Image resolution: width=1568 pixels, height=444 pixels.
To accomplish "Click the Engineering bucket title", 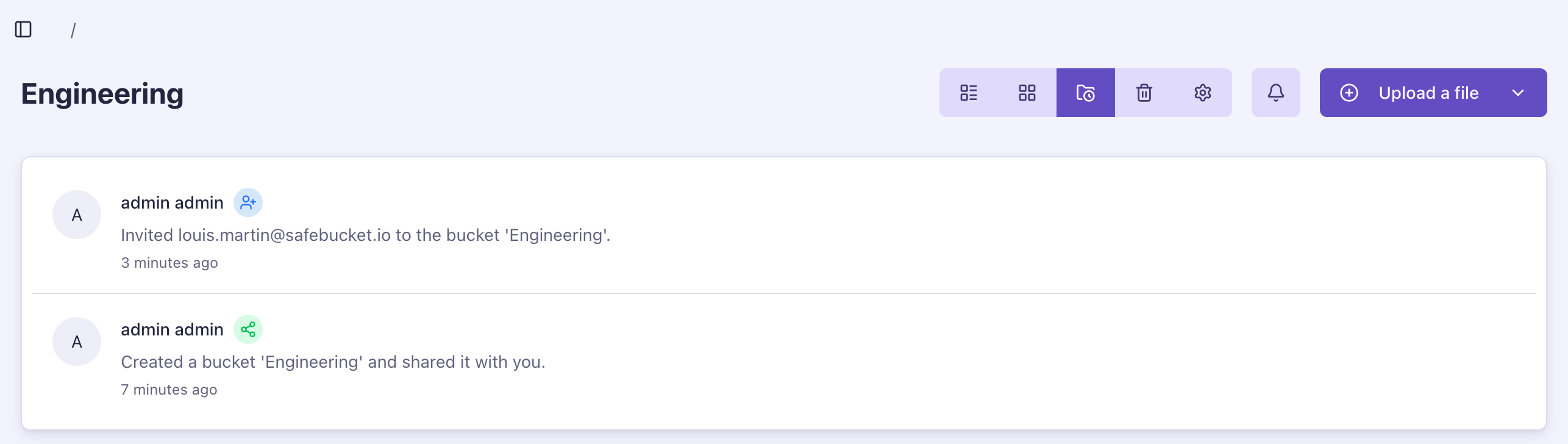I will pos(102,94).
